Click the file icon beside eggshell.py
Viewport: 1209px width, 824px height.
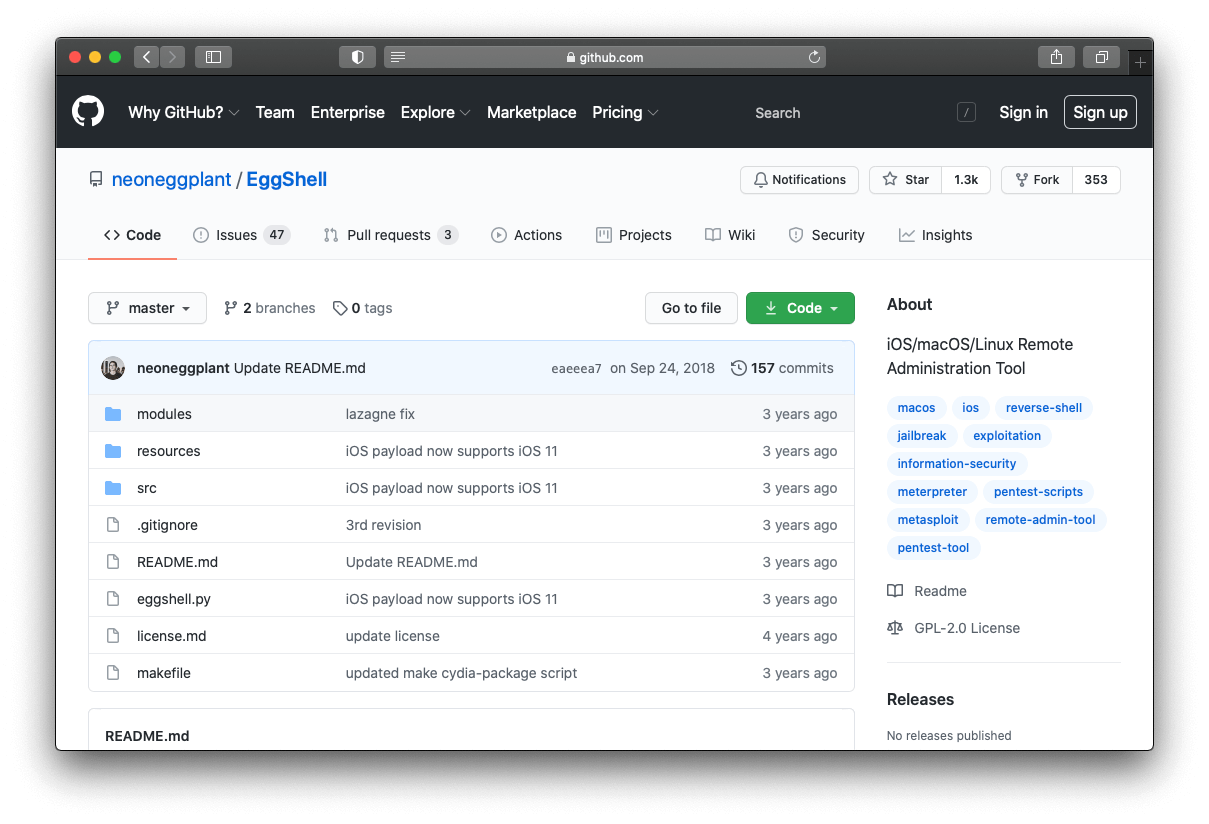click(x=113, y=599)
